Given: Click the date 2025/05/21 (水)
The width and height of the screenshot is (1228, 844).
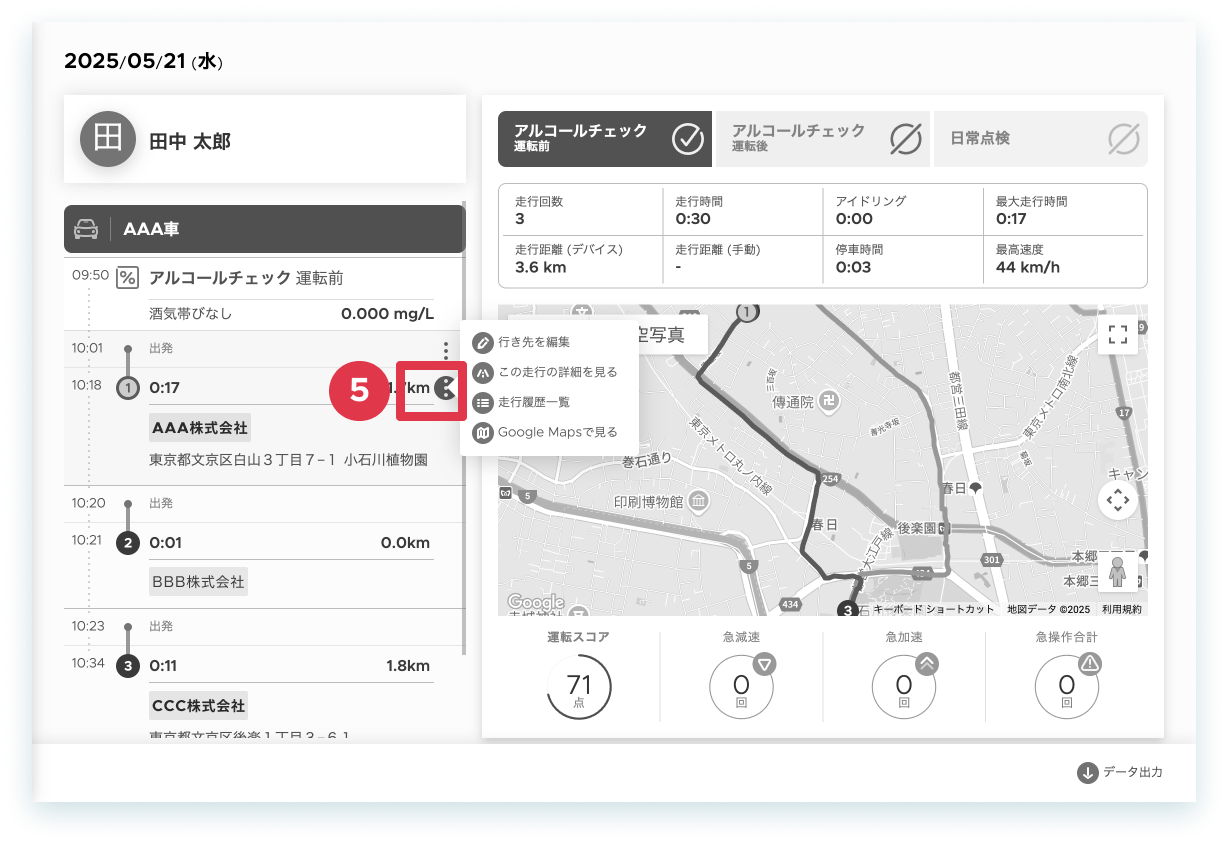Looking at the screenshot, I should [x=143, y=61].
